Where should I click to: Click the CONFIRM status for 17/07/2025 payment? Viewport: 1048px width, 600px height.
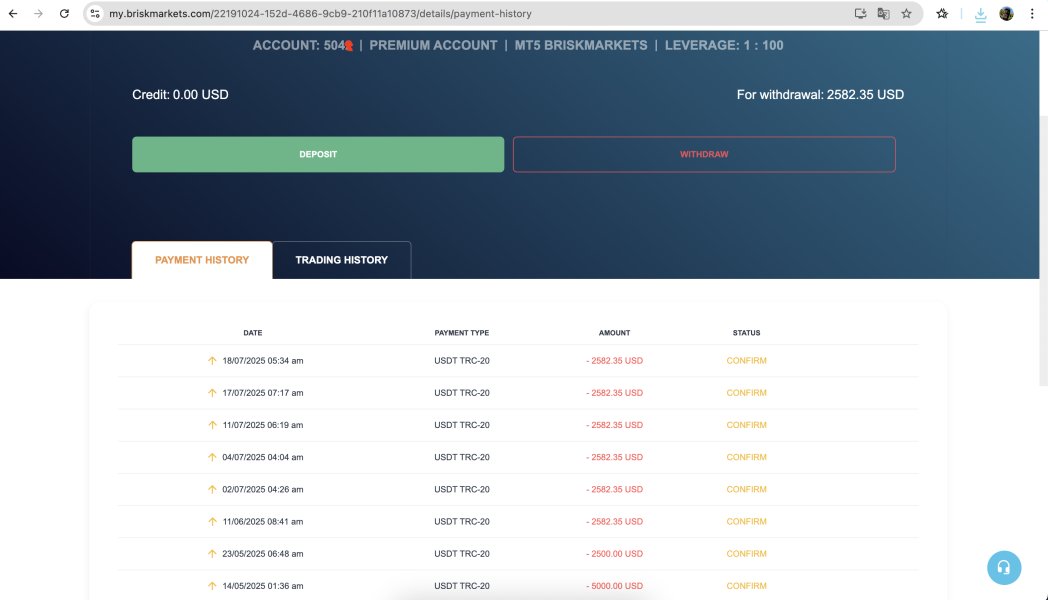pyautogui.click(x=746, y=393)
